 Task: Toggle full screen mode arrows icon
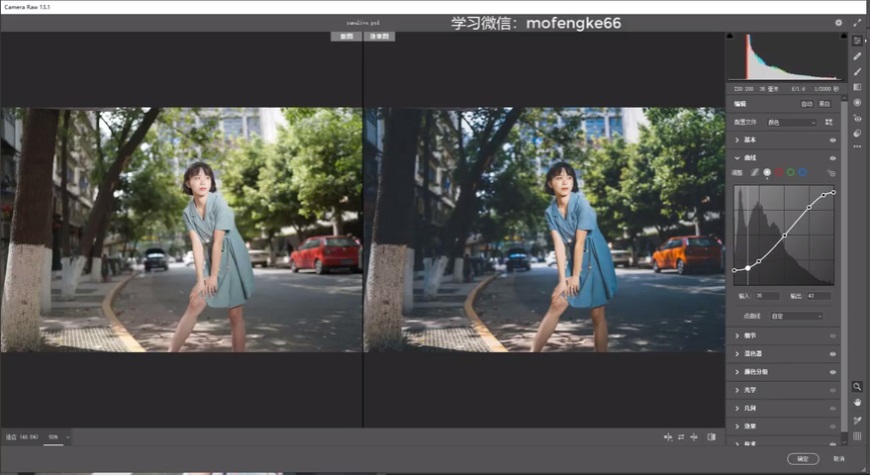(x=857, y=23)
